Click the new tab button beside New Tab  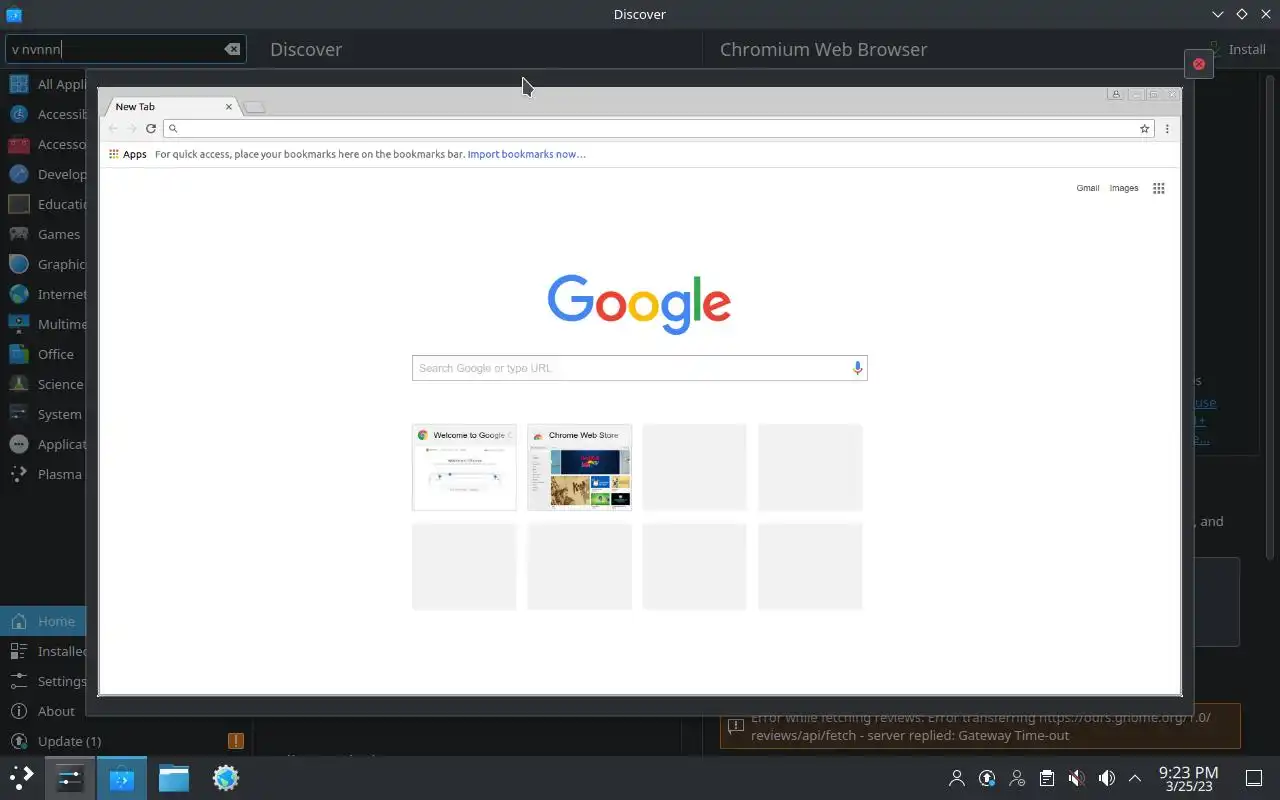[x=255, y=107]
